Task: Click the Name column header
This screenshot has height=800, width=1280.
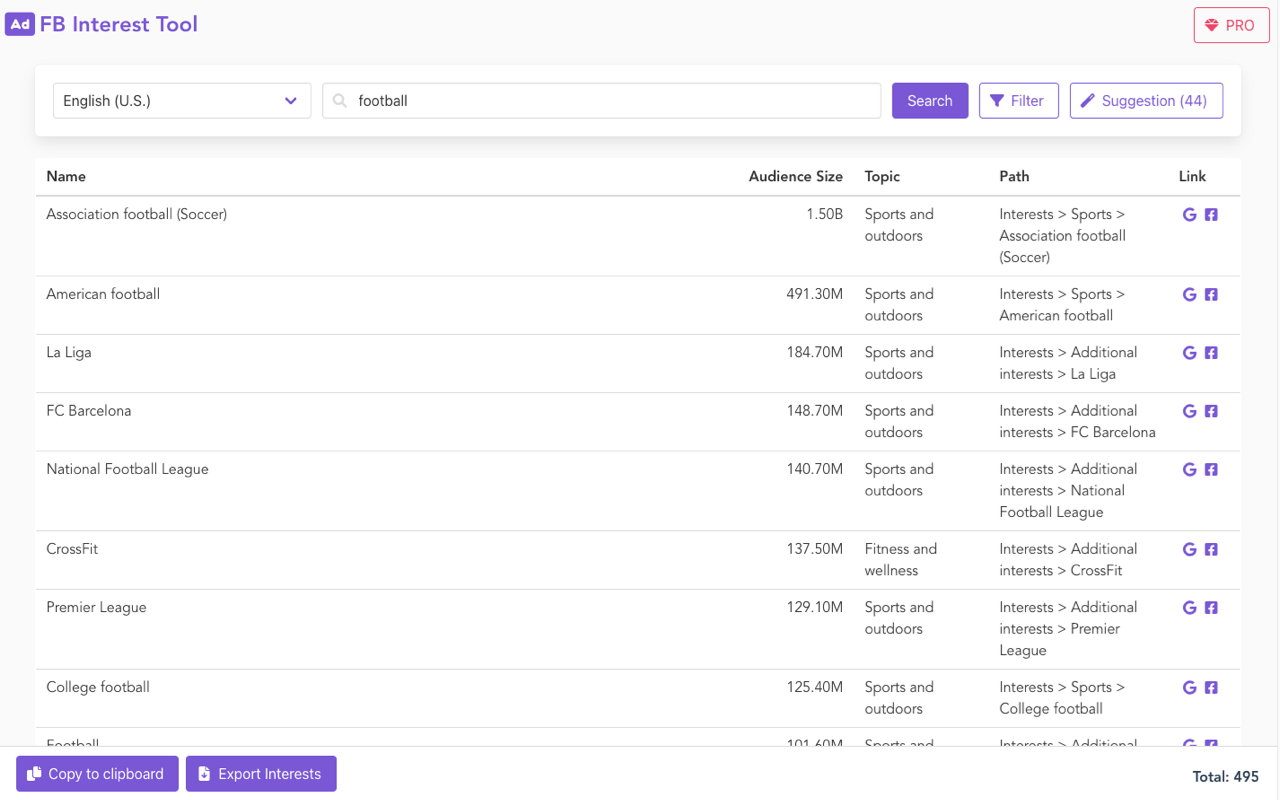Action: pos(66,177)
